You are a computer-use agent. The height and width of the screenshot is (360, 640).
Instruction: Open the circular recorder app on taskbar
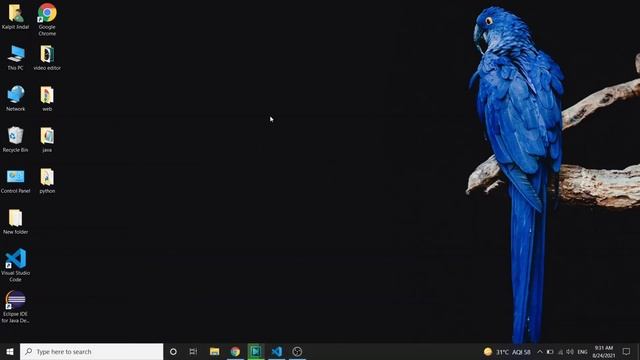(x=297, y=351)
